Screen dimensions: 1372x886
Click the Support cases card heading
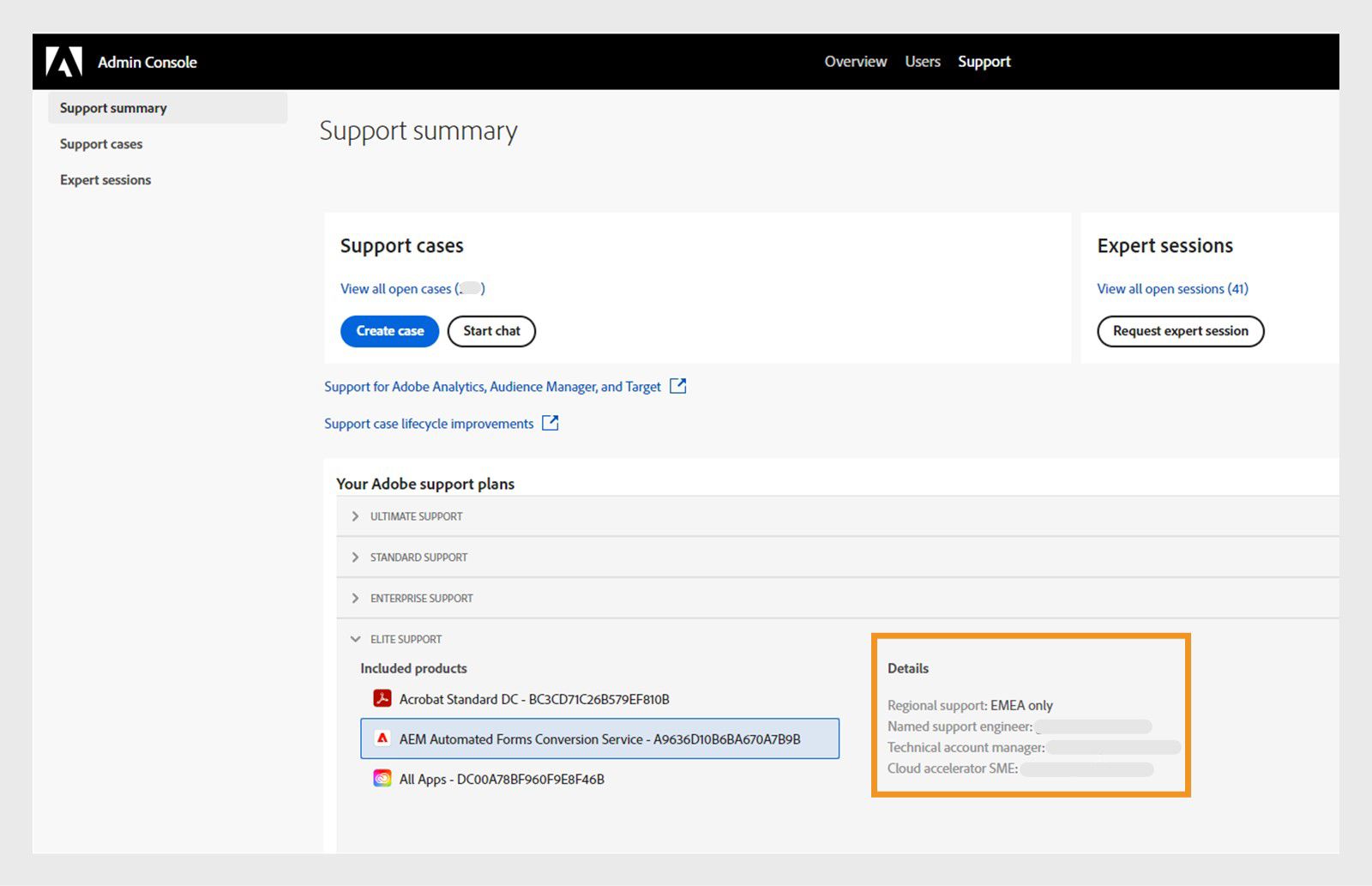(x=401, y=246)
